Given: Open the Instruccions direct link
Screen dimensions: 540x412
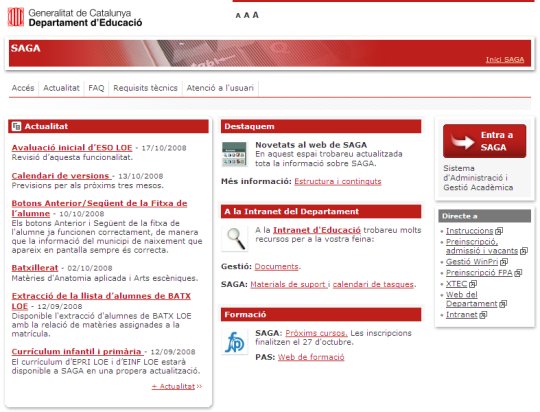Looking at the screenshot, I should coord(470,231).
